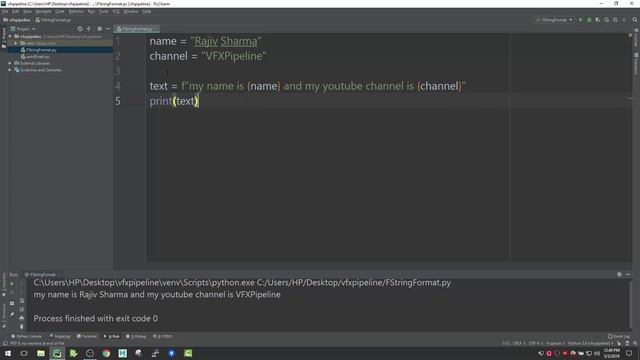Click print(text) on line 5
This screenshot has width=640, height=360.
[x=174, y=101]
